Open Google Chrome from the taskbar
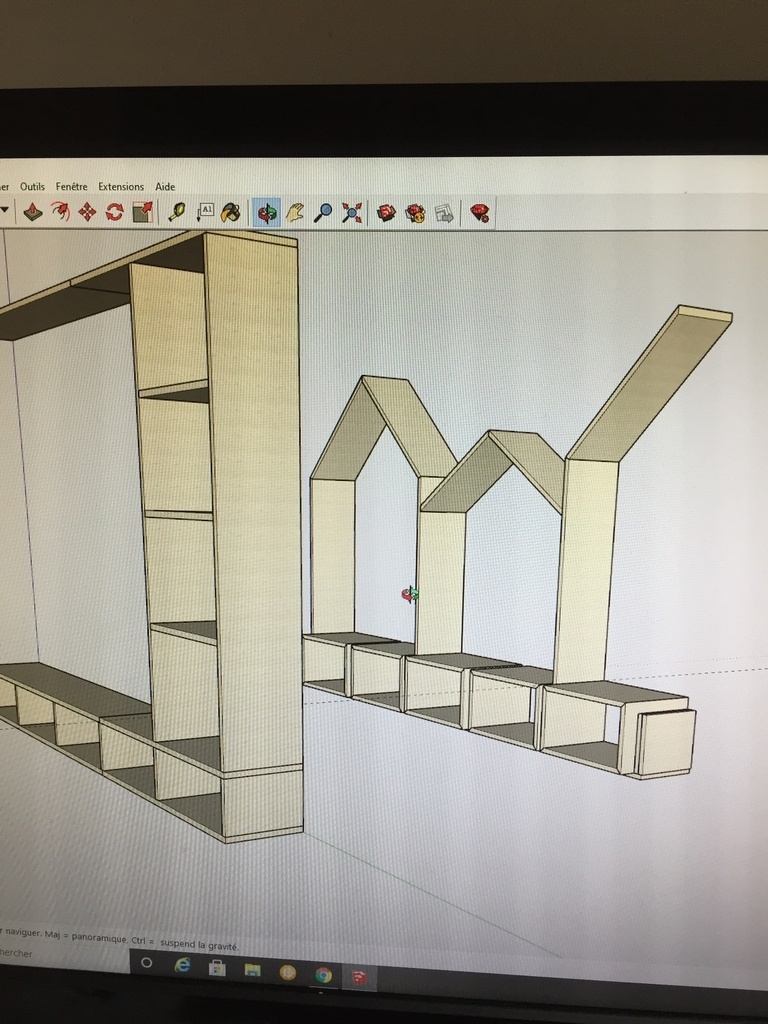This screenshot has width=768, height=1024. pos(323,975)
